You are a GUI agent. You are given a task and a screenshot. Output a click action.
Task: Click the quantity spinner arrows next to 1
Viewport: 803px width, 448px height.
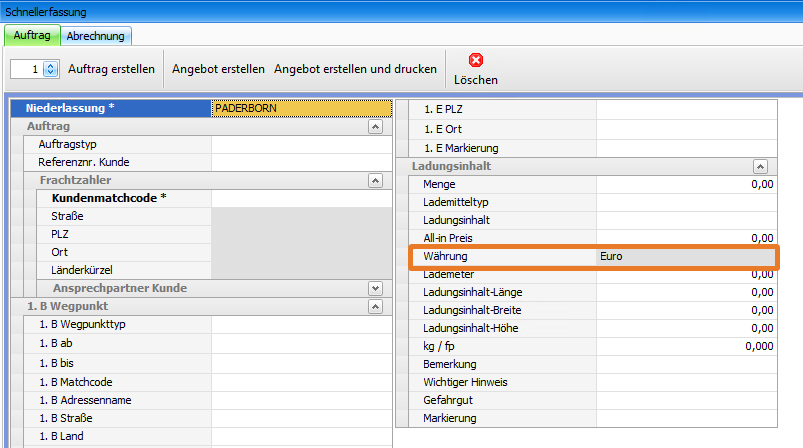pos(51,70)
